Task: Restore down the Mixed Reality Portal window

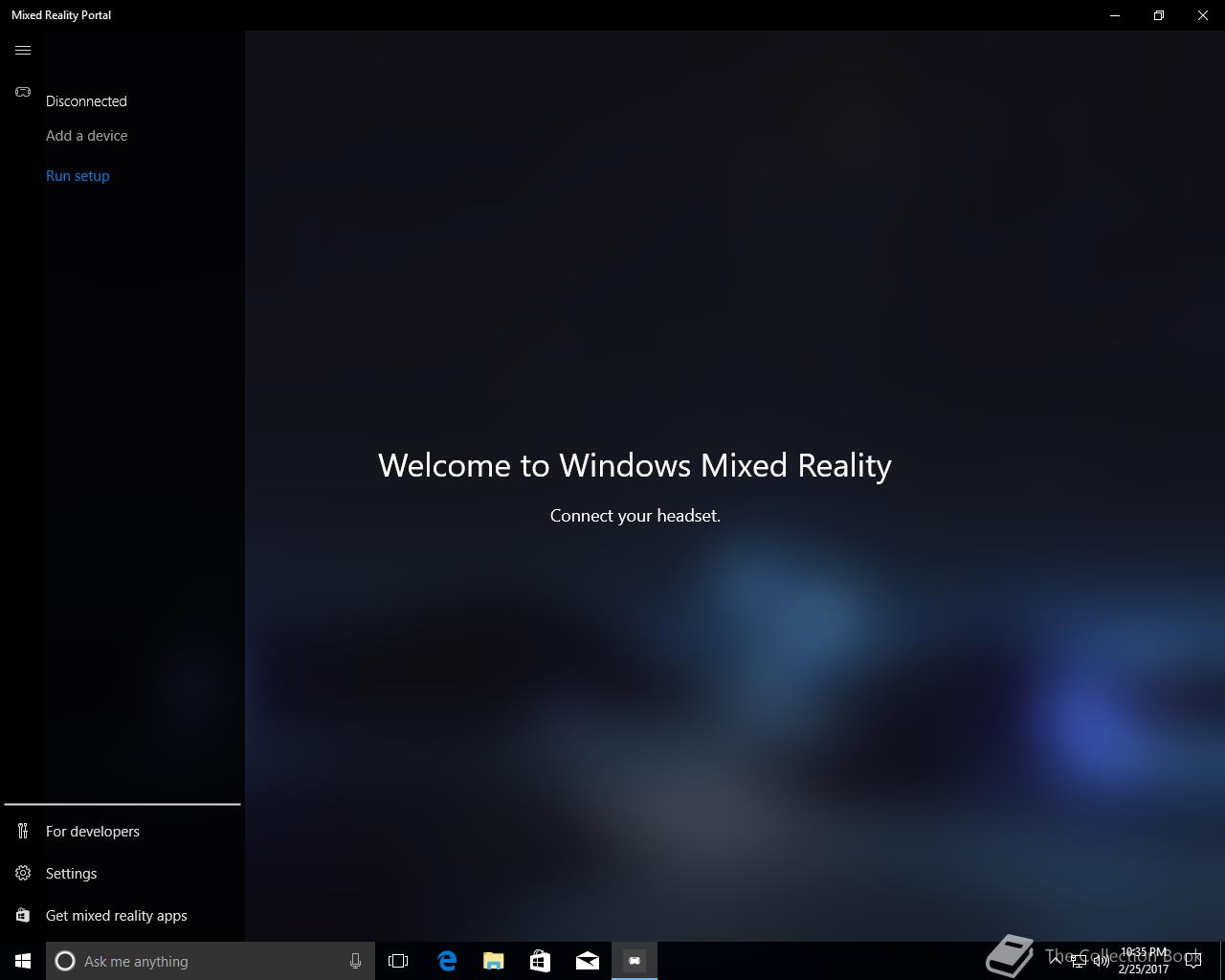Action: [1159, 15]
